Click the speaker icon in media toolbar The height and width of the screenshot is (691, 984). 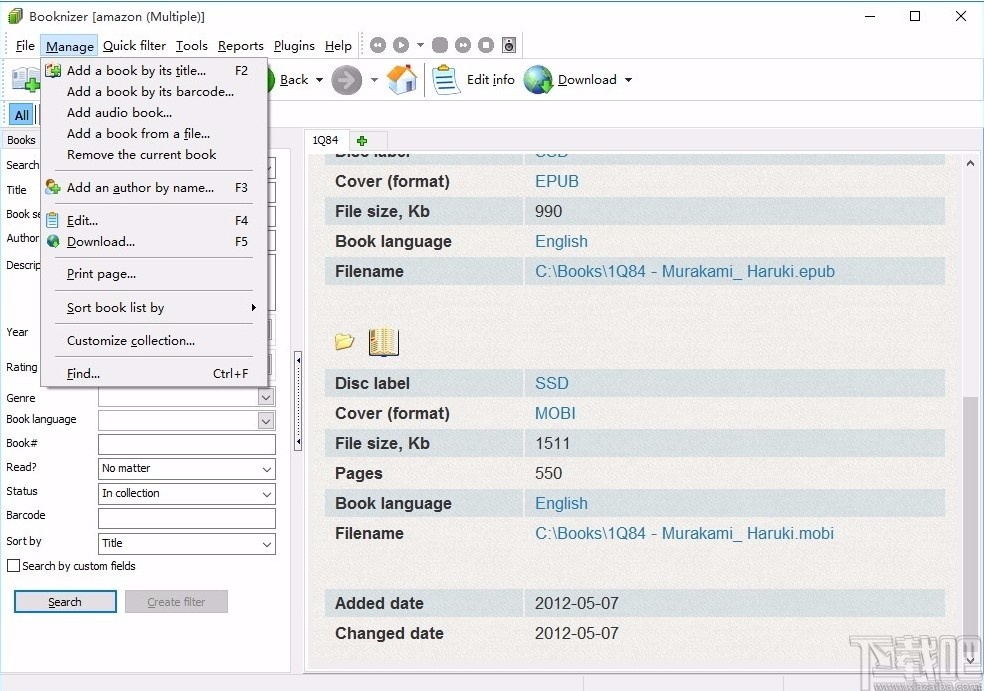pos(509,45)
